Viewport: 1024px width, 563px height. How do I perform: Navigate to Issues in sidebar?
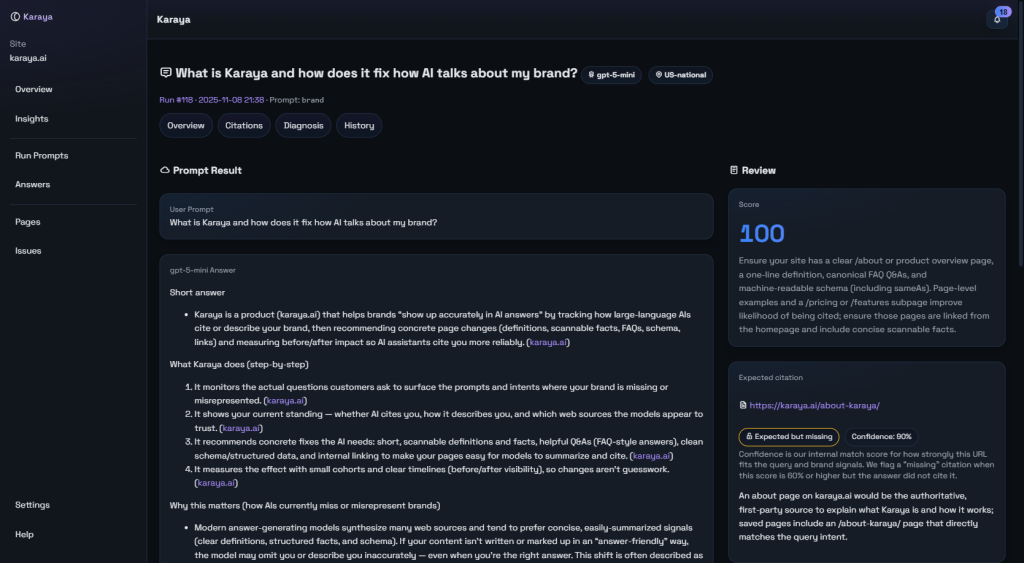pos(28,251)
